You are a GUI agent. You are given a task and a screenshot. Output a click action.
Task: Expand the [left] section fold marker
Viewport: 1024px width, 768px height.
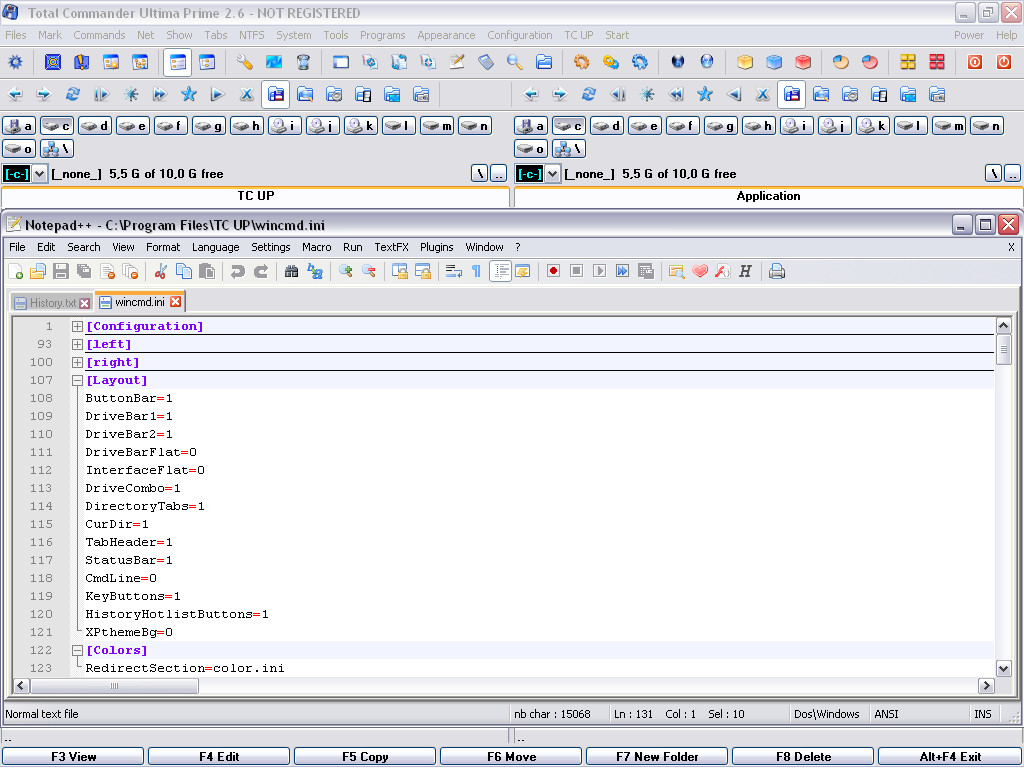click(77, 344)
